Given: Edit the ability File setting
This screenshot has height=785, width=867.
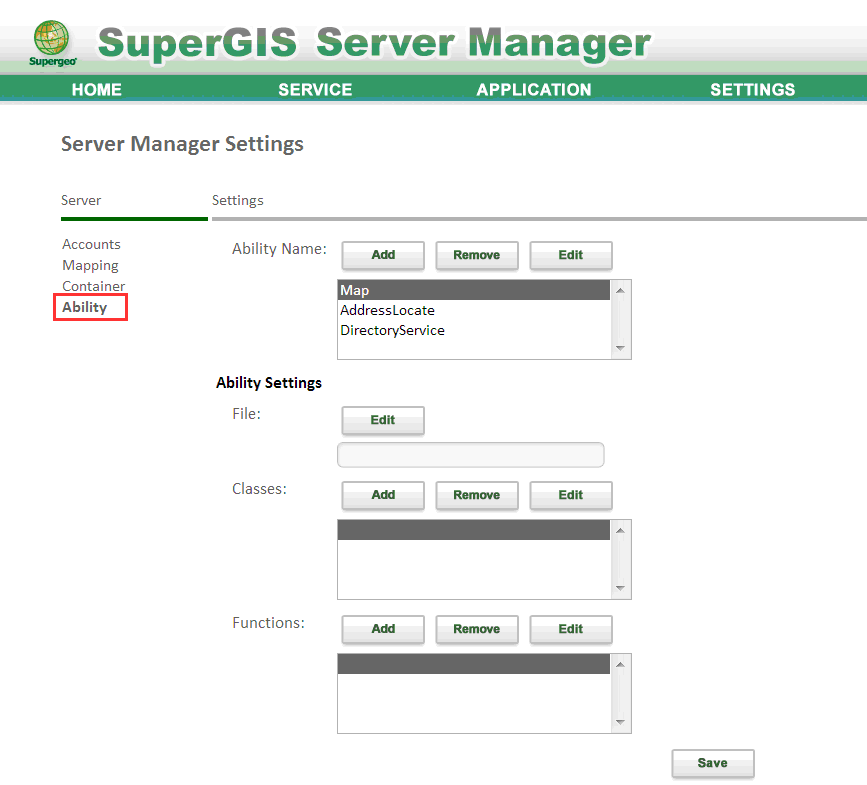Looking at the screenshot, I should pyautogui.click(x=383, y=420).
